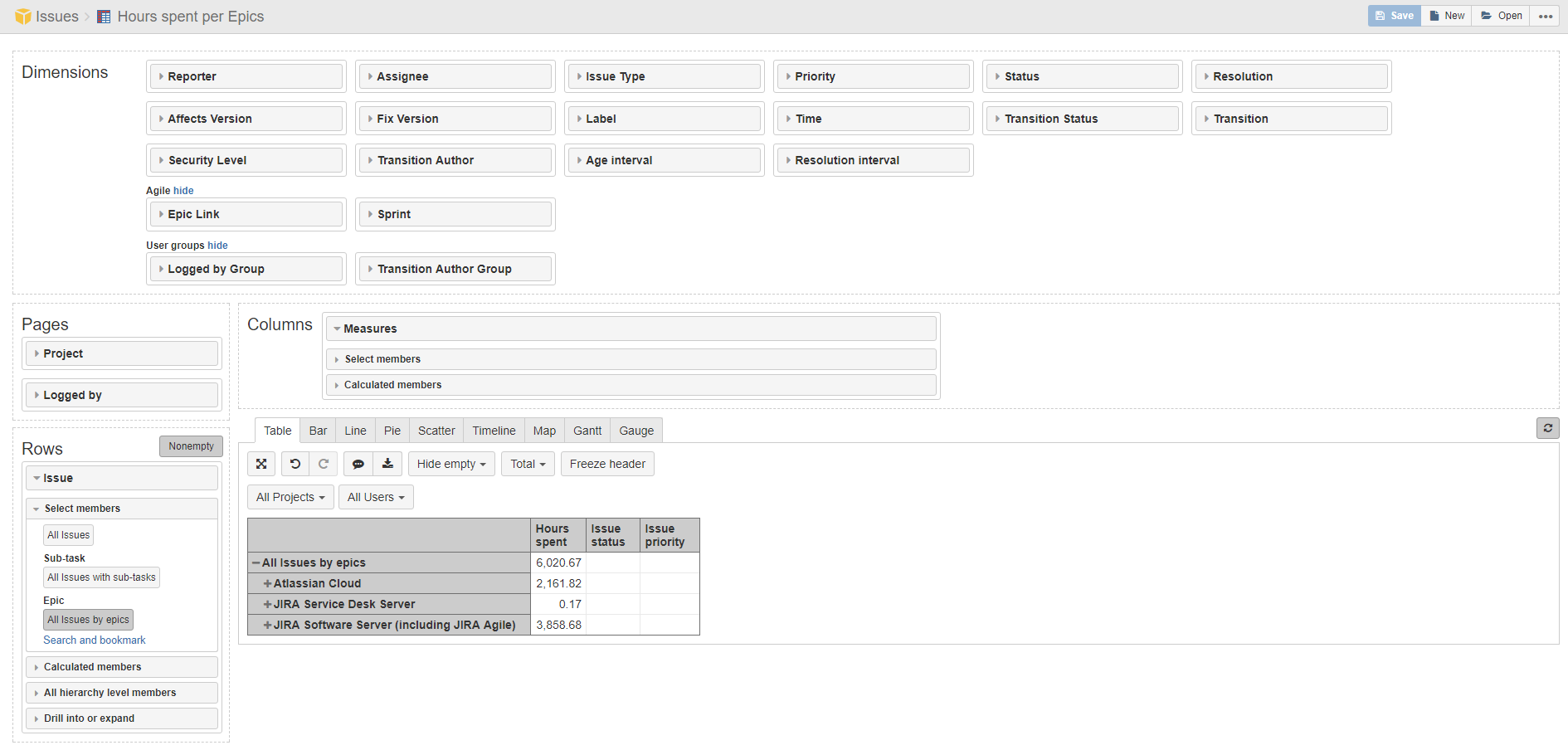Expand the Atlassian Cloud row
The height and width of the screenshot is (750, 1568).
click(268, 583)
